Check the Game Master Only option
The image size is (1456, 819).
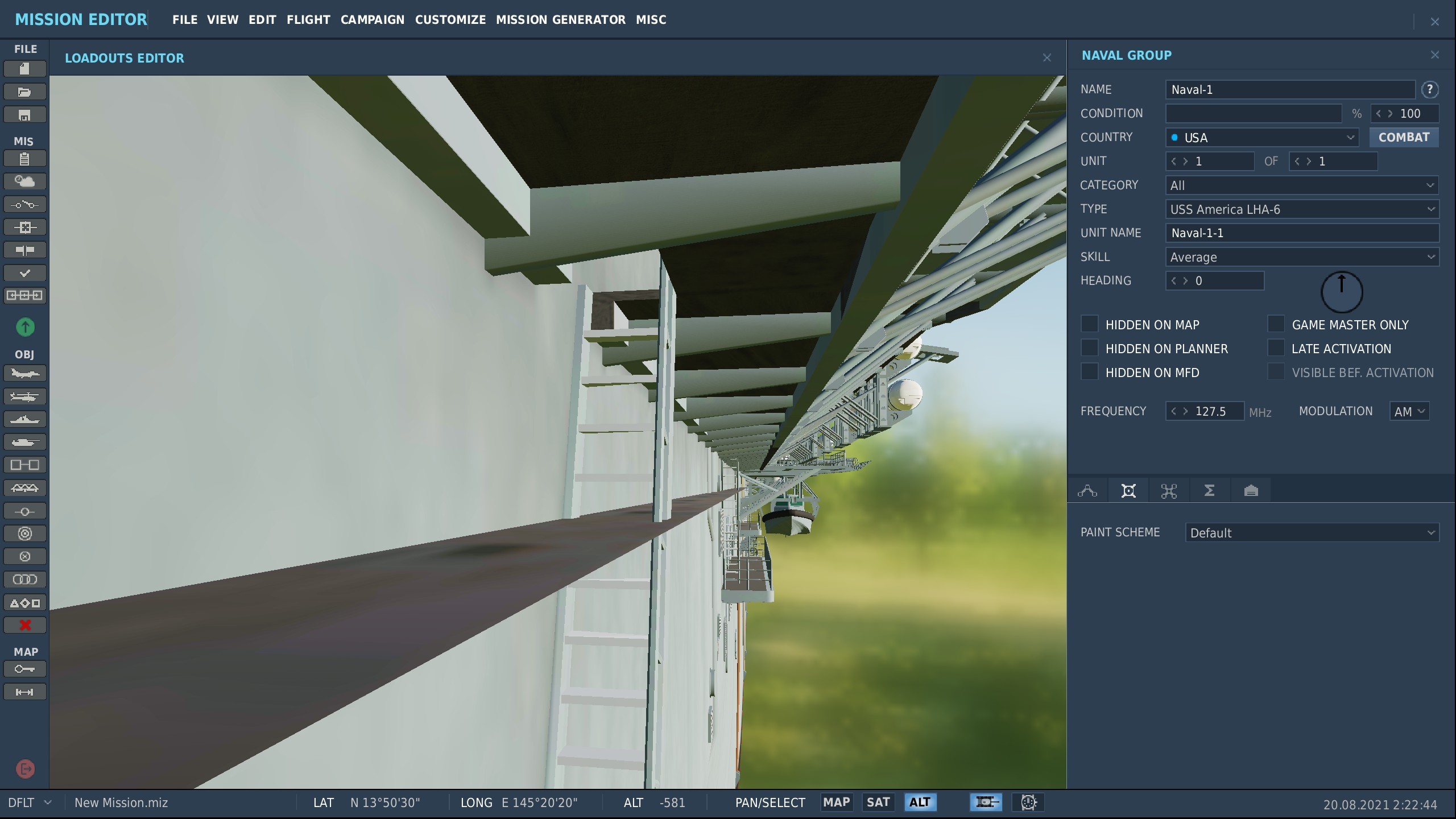point(1276,324)
